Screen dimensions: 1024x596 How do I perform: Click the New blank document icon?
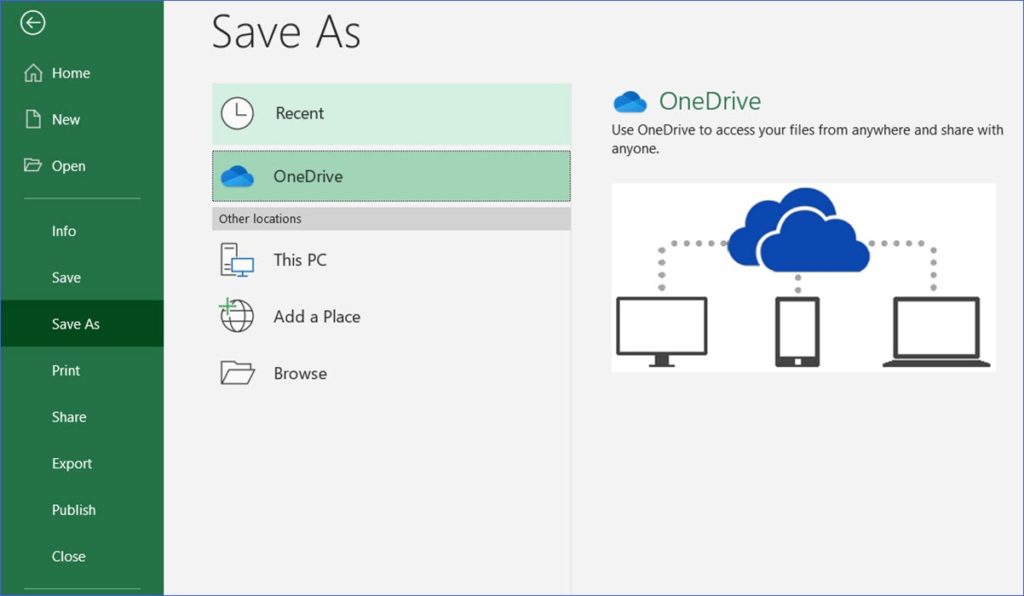(33, 119)
